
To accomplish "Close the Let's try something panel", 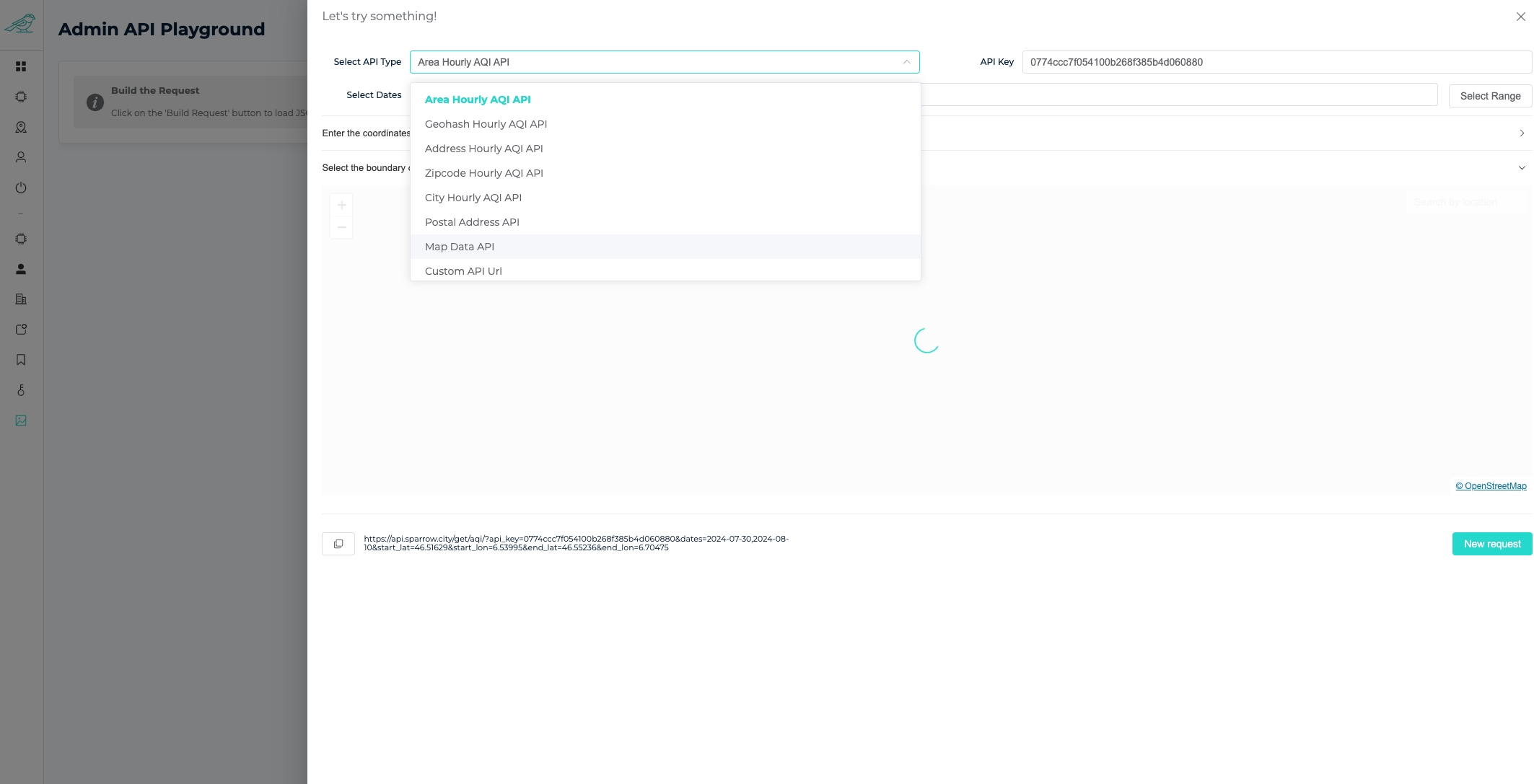I will (1520, 17).
